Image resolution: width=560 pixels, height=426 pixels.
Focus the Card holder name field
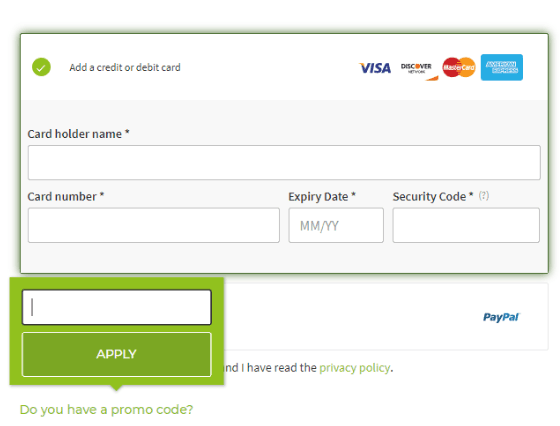284,162
